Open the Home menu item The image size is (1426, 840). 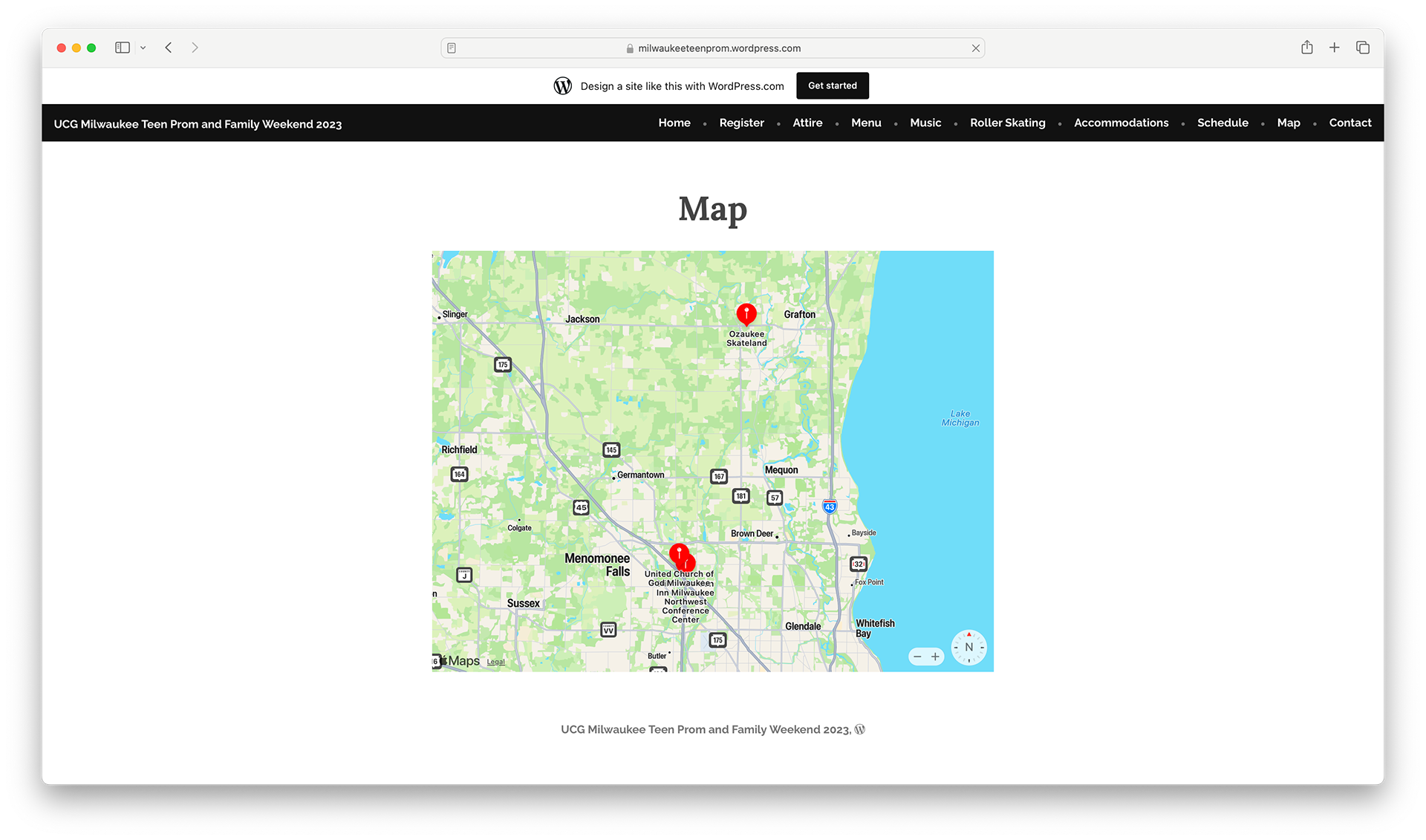click(x=674, y=123)
